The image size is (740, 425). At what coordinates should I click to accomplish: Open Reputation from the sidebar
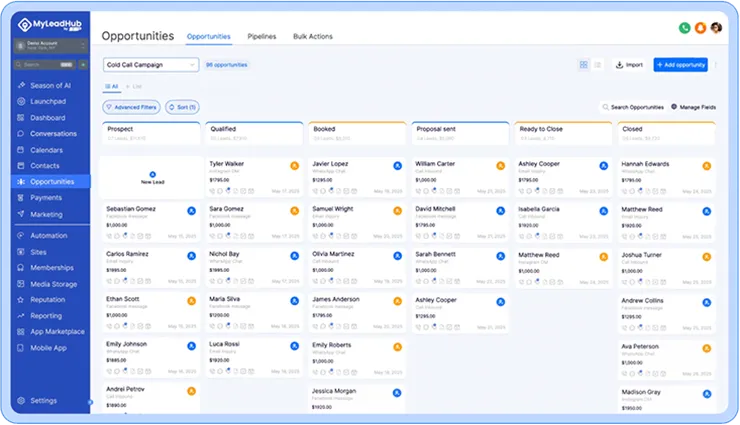(50, 300)
